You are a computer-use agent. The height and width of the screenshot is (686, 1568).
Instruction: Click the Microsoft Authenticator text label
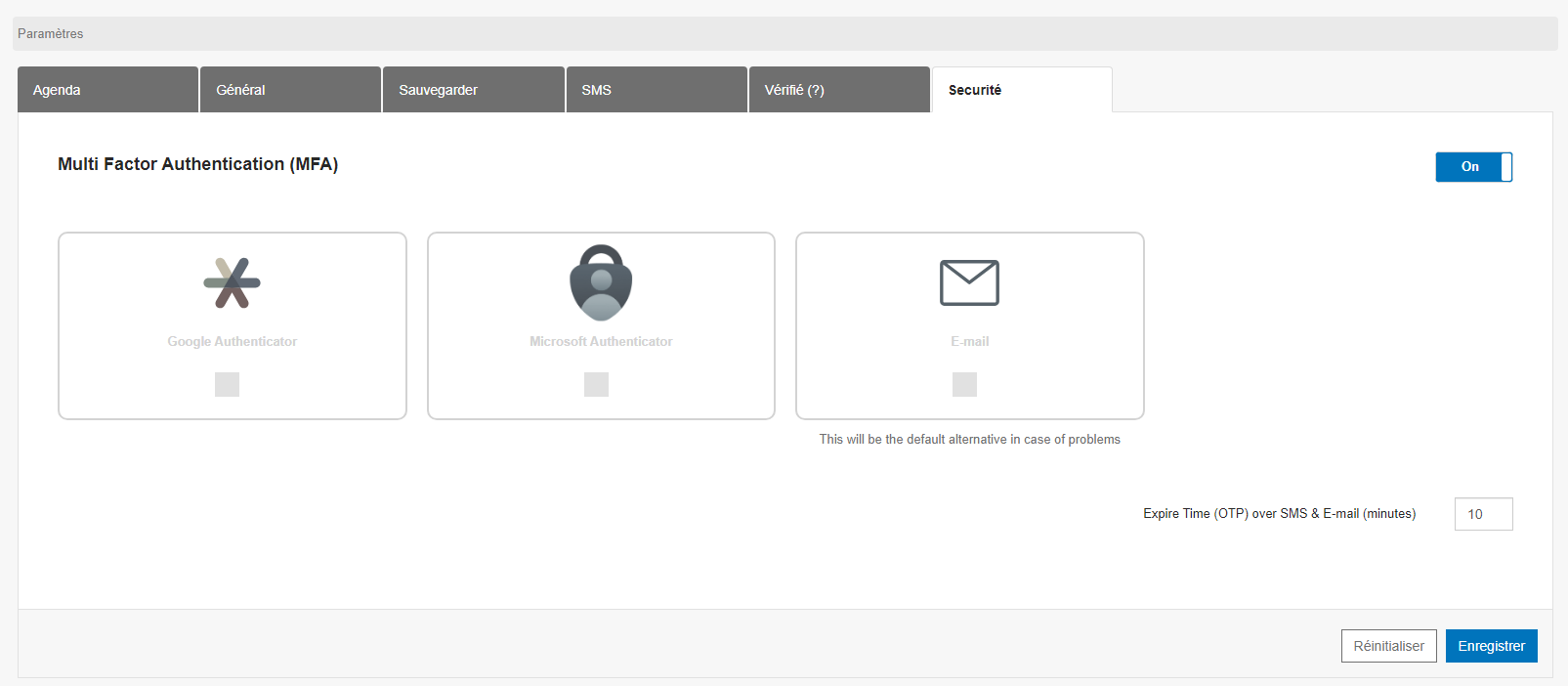coord(601,341)
